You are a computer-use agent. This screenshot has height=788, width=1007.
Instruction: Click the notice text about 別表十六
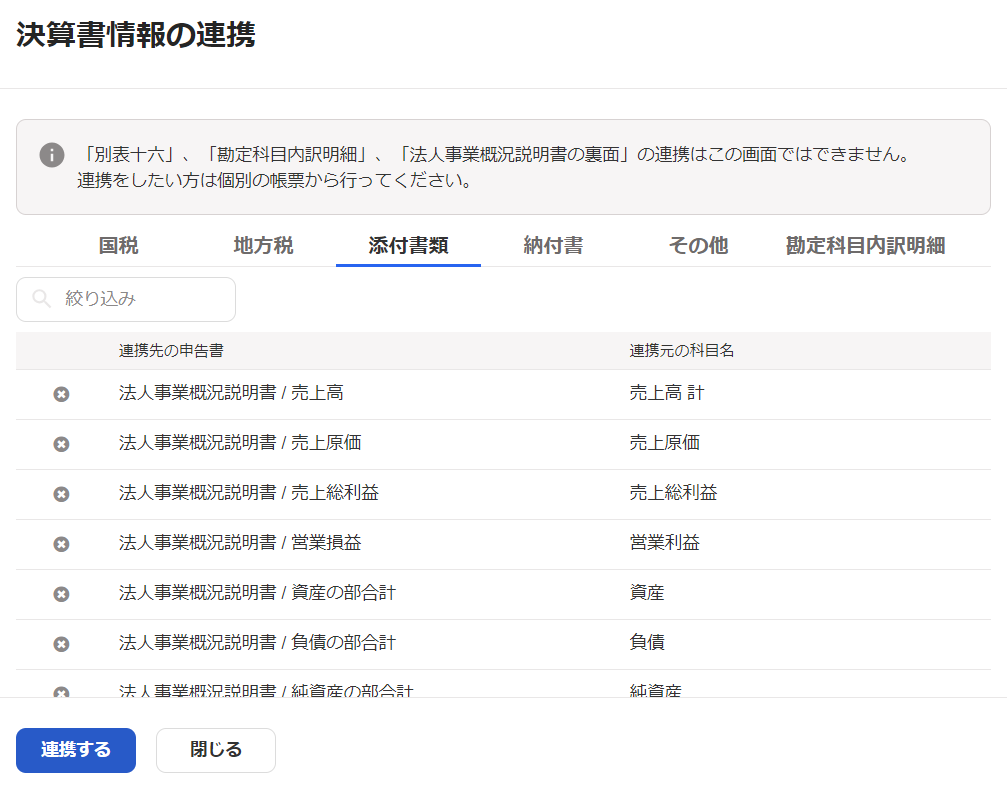495,167
